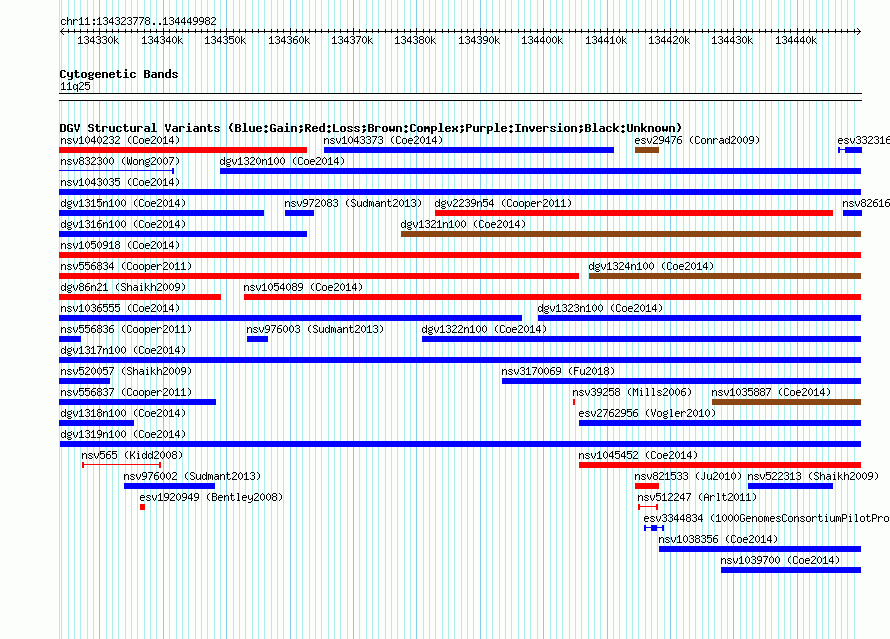Open dgv2239n54 (Cooper2011) loss variant

coord(633,213)
